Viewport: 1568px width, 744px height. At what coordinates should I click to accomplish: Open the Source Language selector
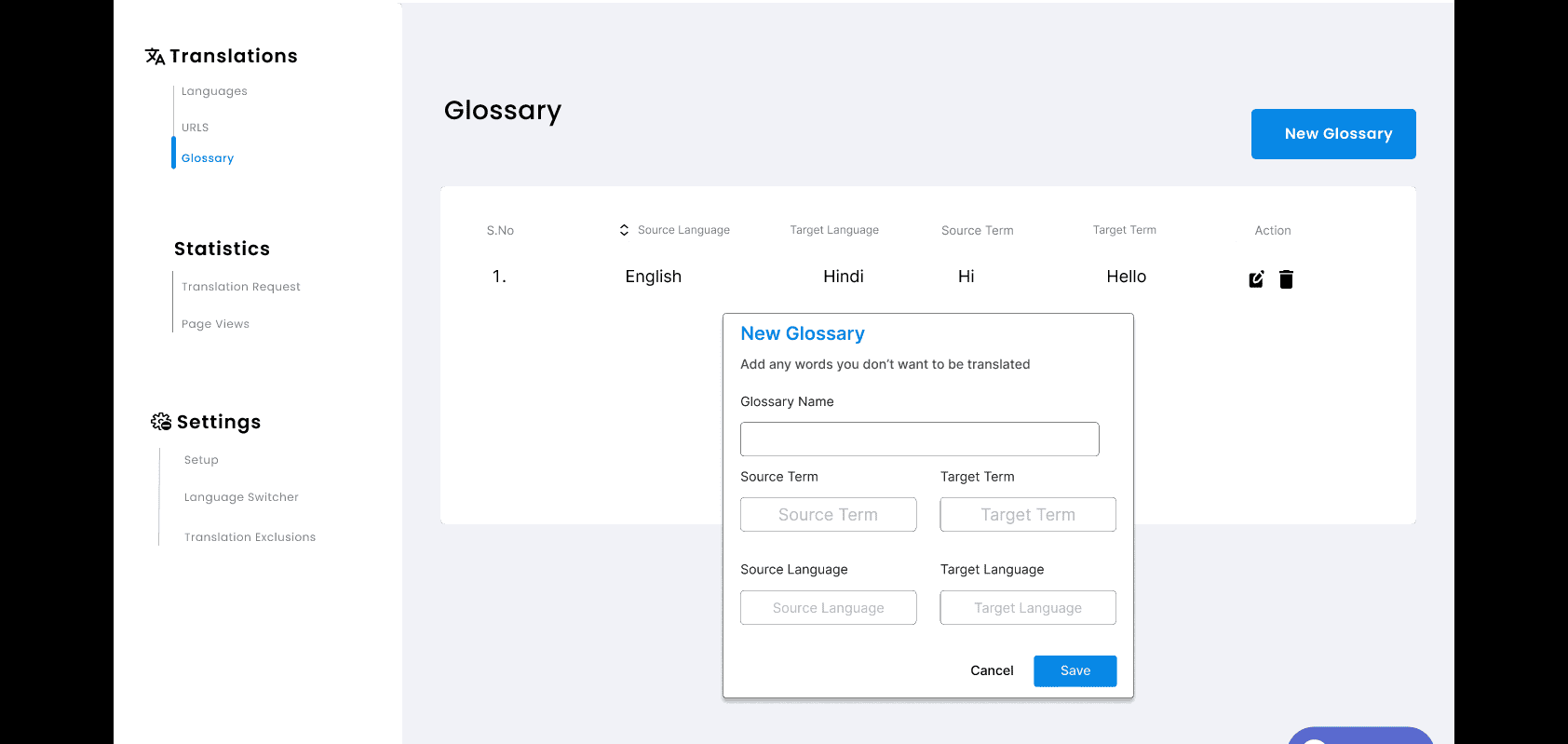[x=828, y=607]
